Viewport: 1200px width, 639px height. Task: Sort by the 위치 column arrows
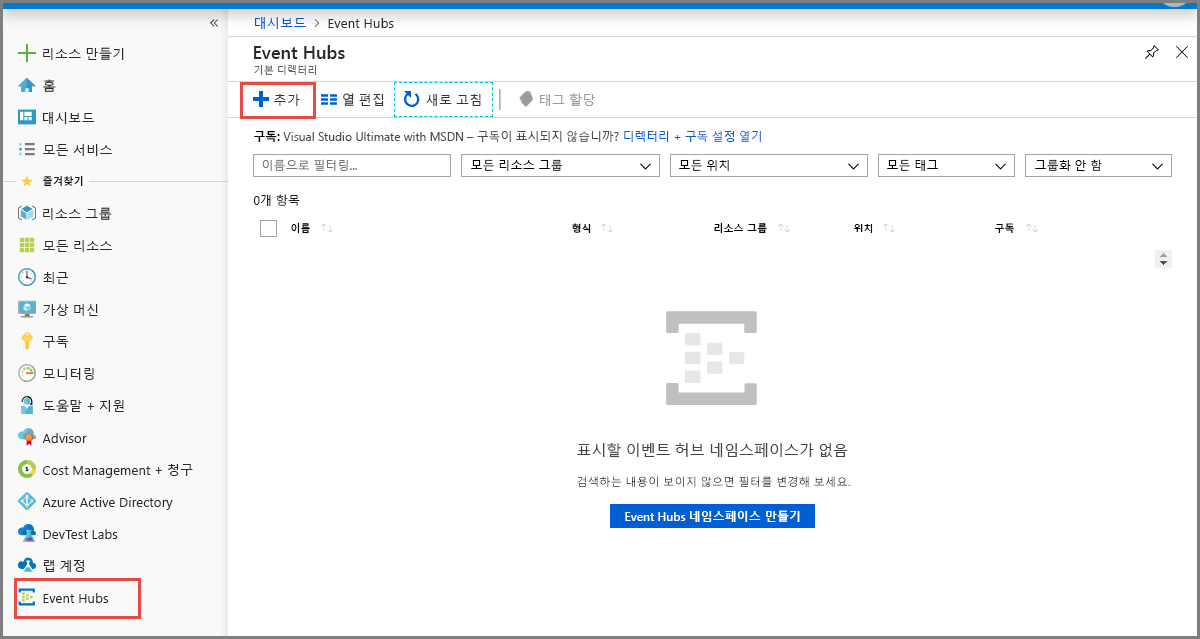(889, 228)
